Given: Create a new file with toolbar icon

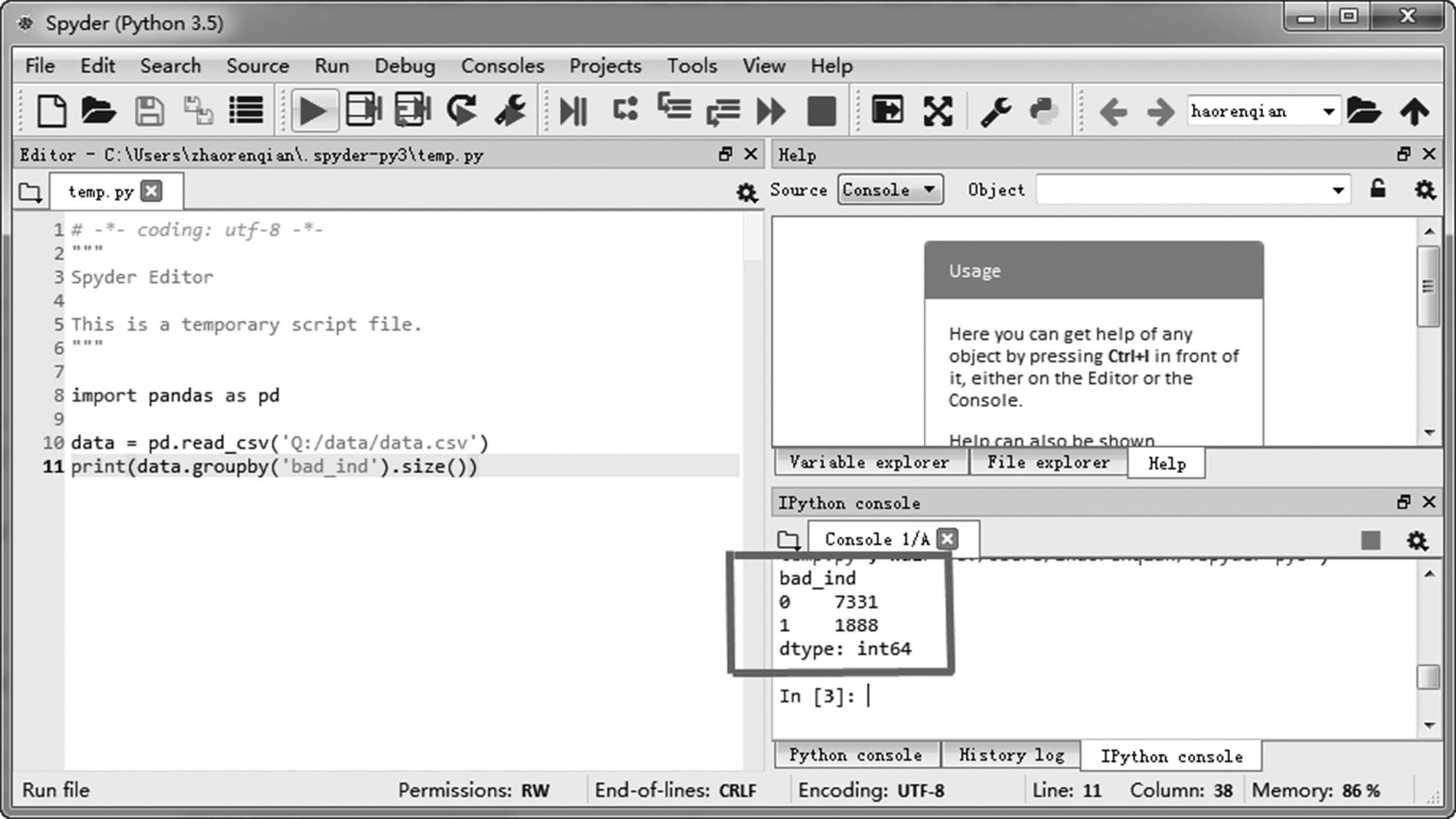Looking at the screenshot, I should (x=51, y=110).
